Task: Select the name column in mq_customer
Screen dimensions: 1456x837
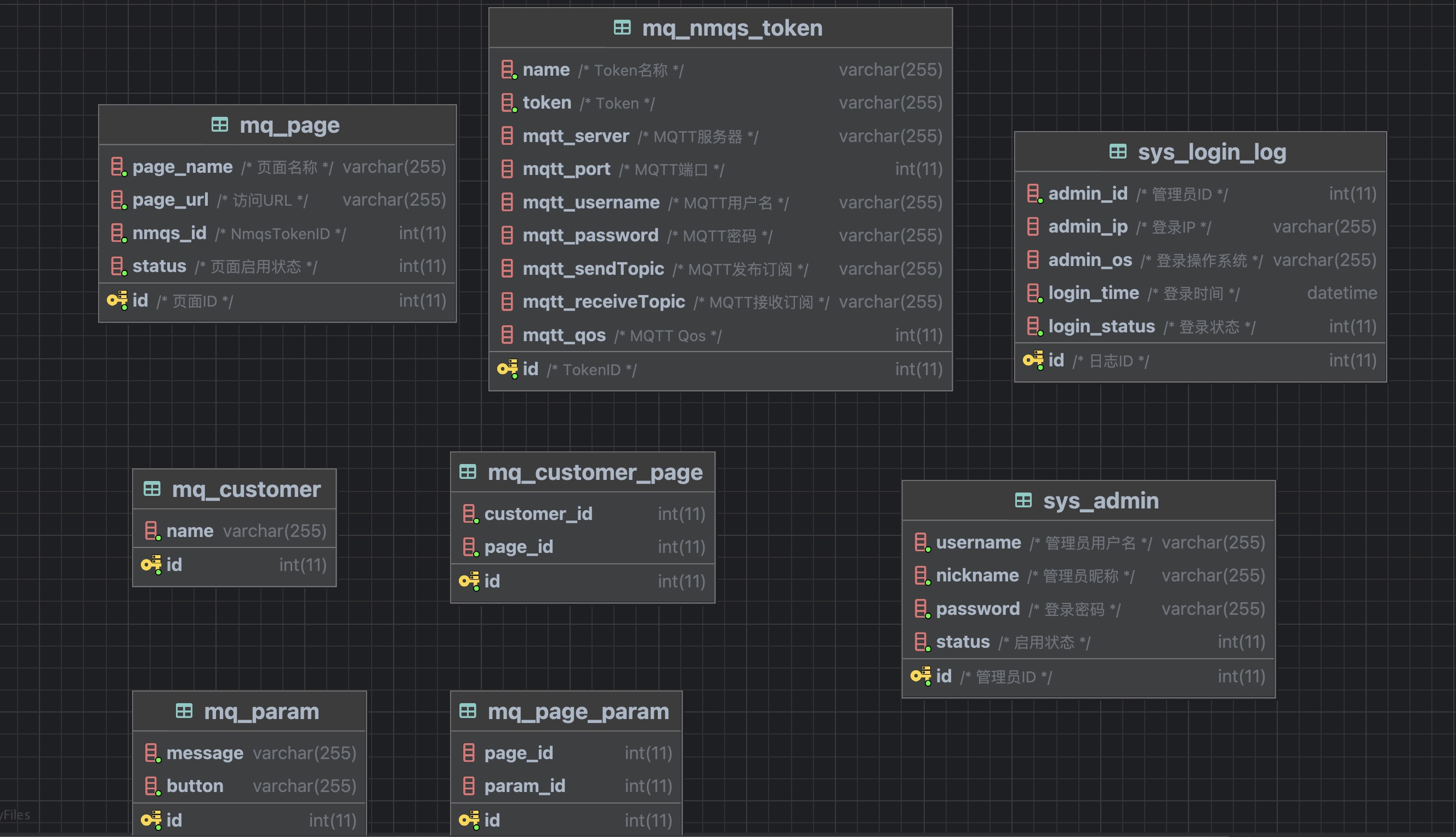Action: [234, 530]
